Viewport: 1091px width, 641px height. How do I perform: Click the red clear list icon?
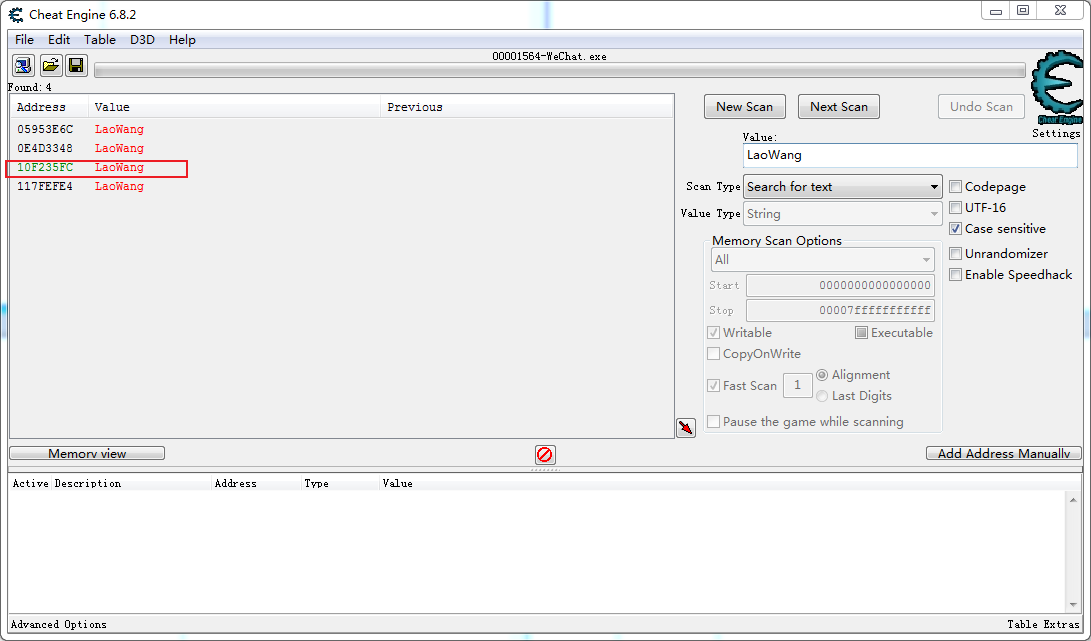click(545, 455)
